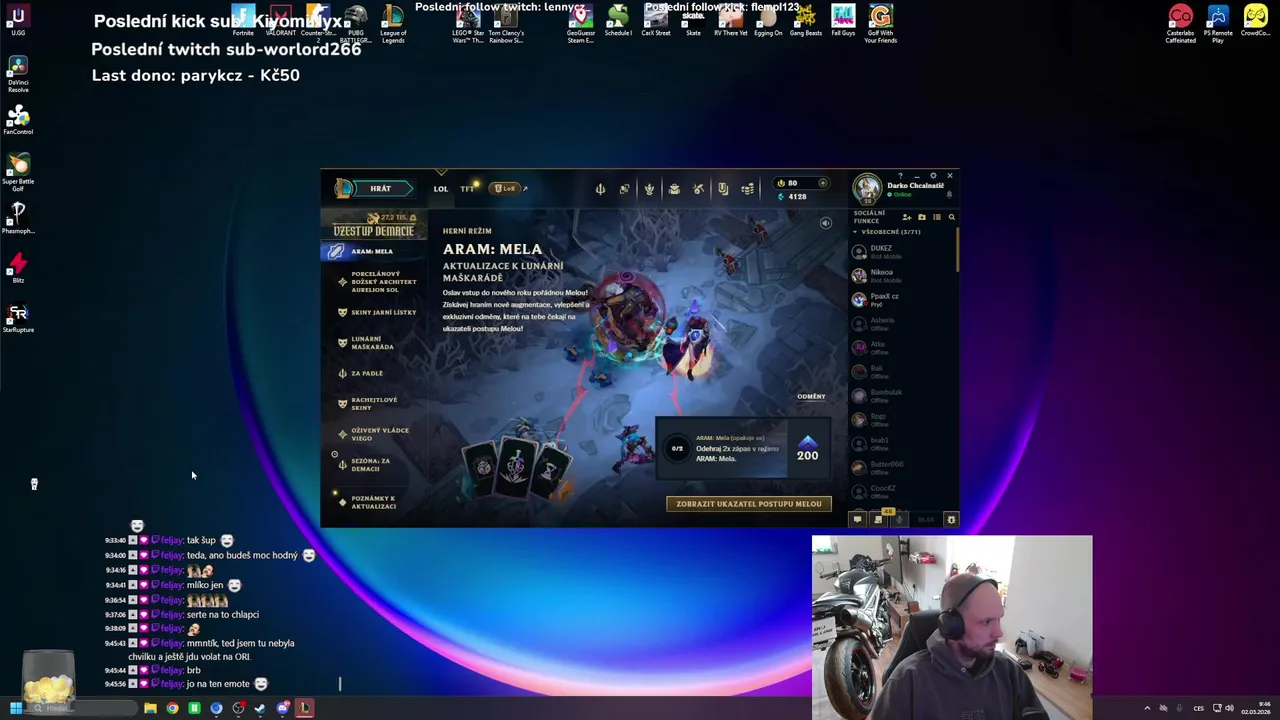1280x720 pixels.
Task: Open the Blitz desktop shortcut
Action: (x=18, y=268)
